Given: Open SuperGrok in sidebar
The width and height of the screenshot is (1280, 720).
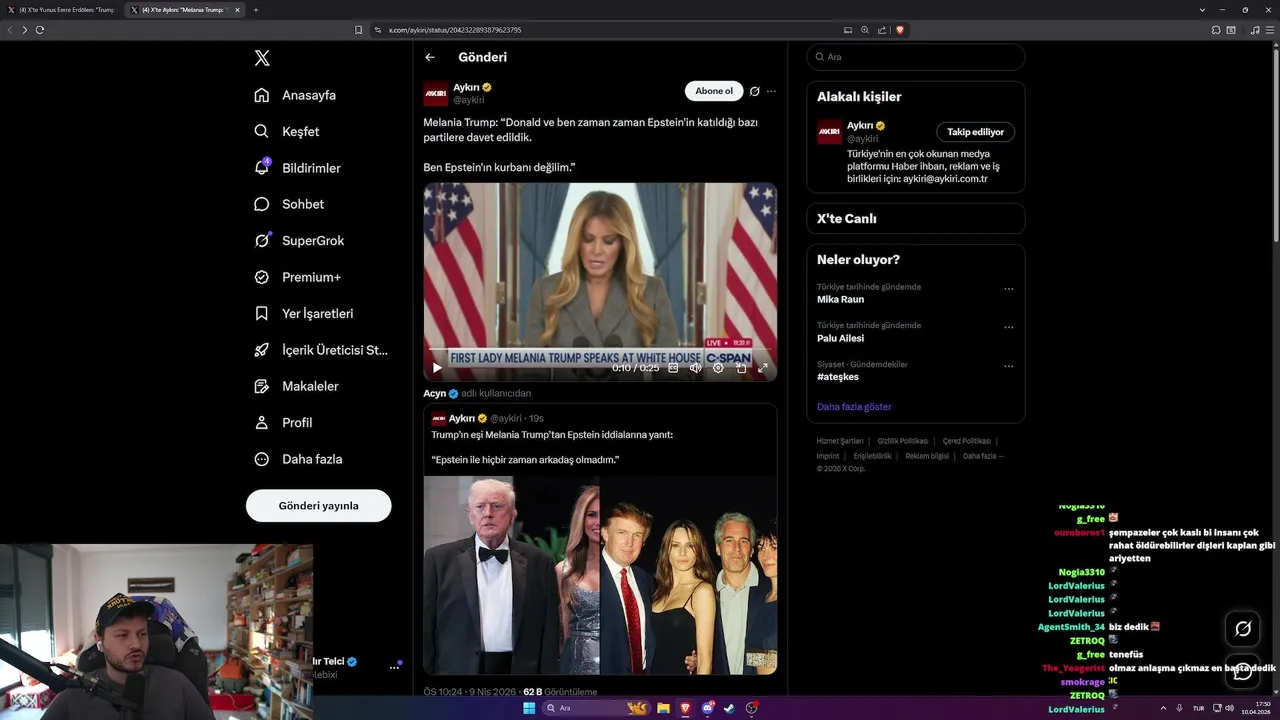Looking at the screenshot, I should 299,240.
